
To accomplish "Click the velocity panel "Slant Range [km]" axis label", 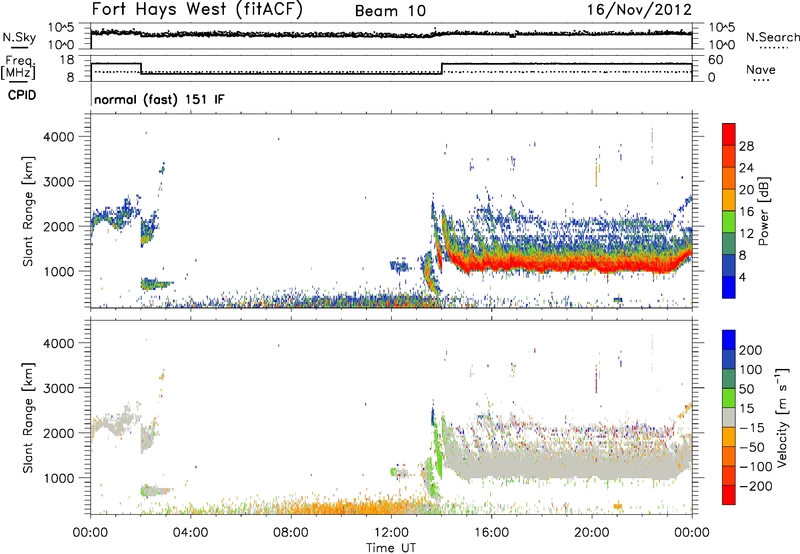I will 28,417.
